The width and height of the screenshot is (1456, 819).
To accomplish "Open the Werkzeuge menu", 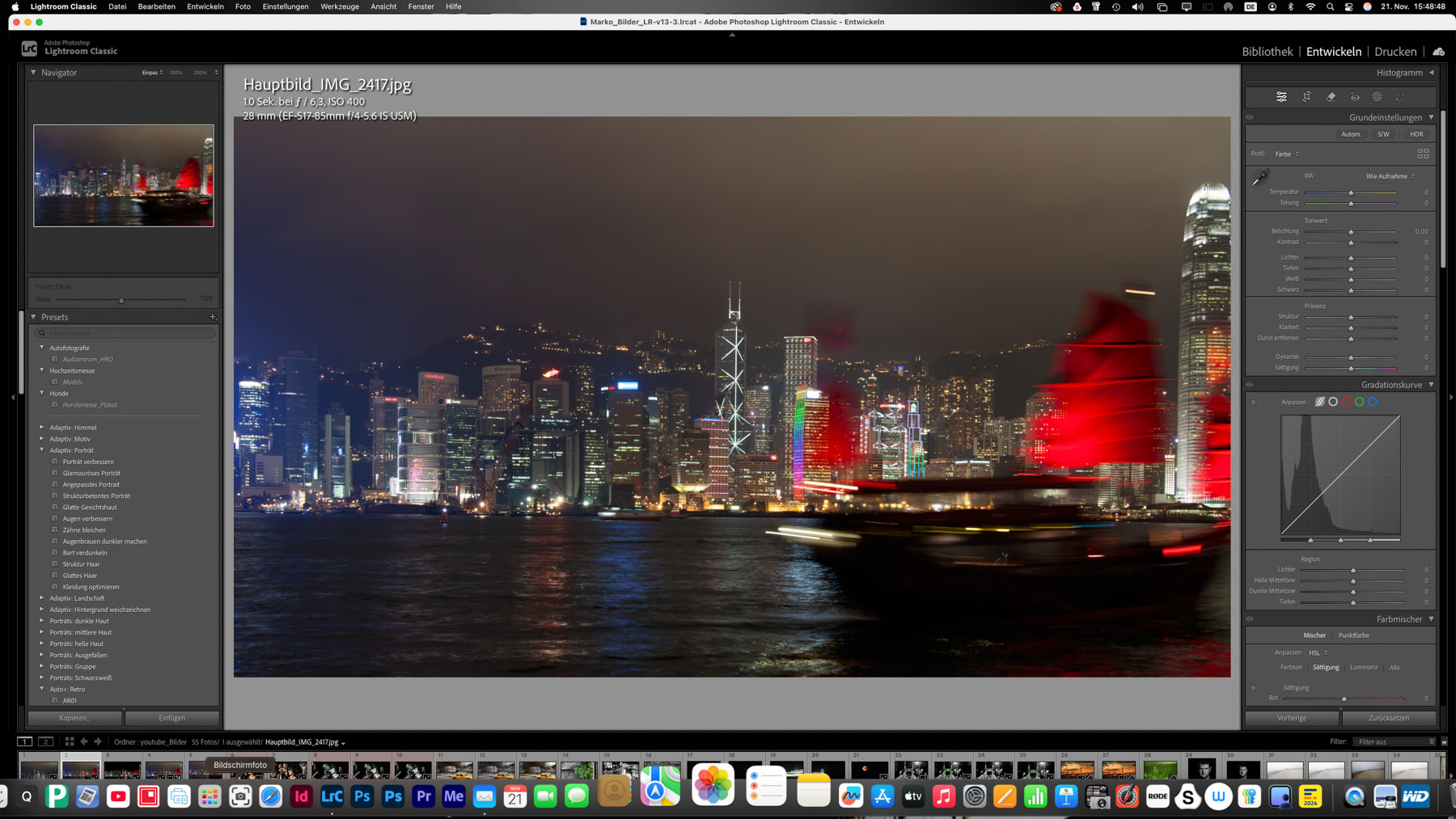I will (339, 6).
